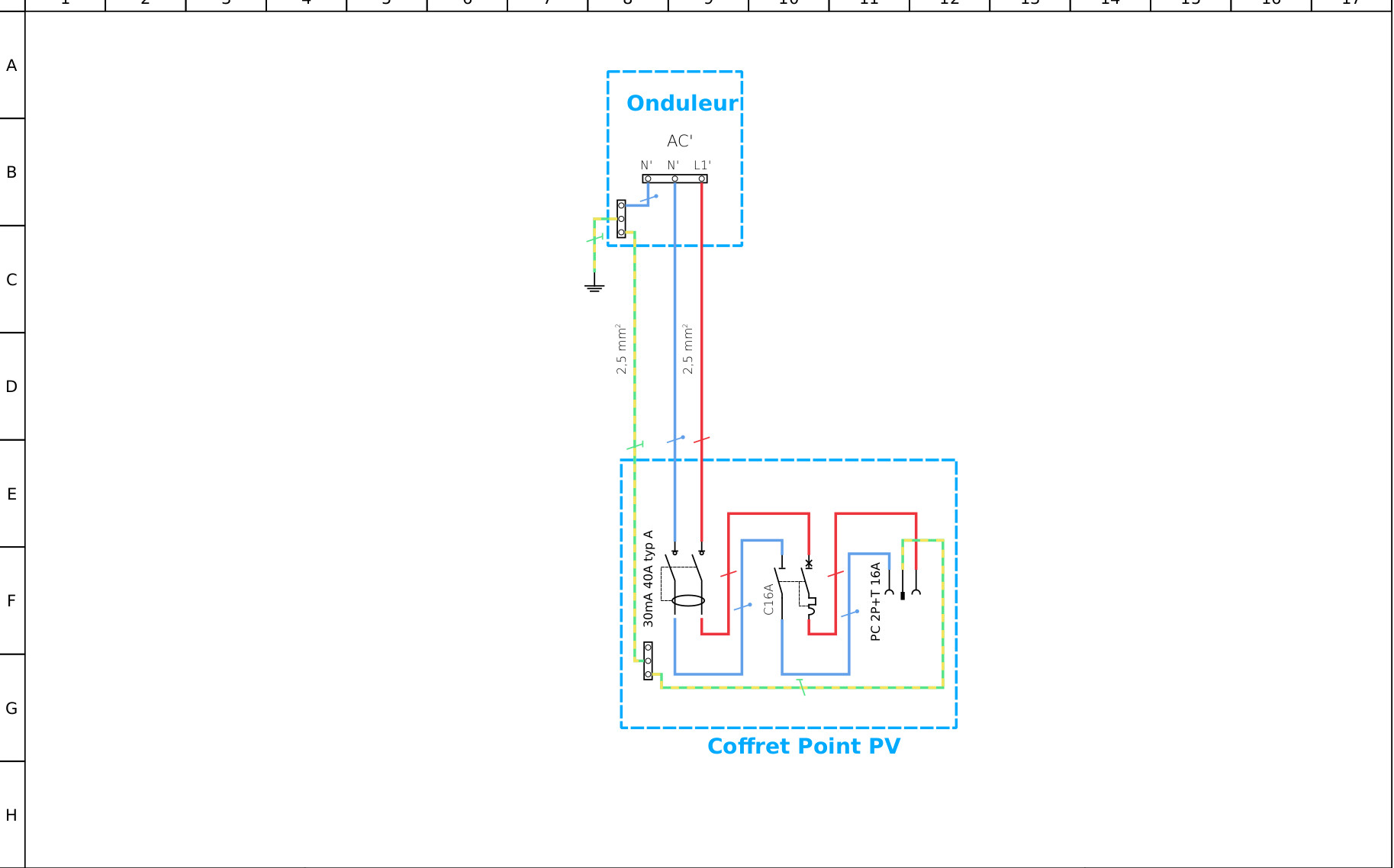Screen dimensions: 1394x868
Task: Select the AC' three-terminal block in Onduleur
Action: pos(674,178)
